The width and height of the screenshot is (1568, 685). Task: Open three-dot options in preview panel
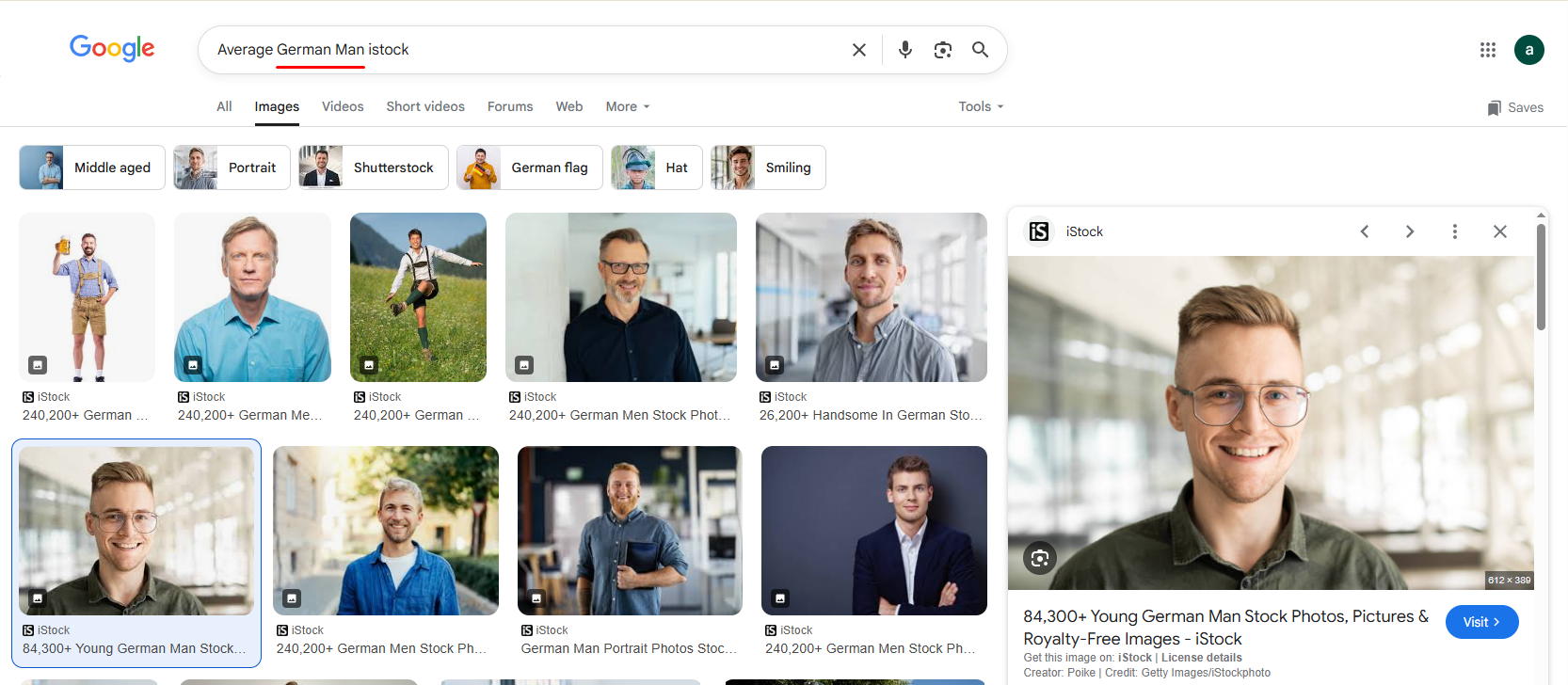click(1454, 231)
